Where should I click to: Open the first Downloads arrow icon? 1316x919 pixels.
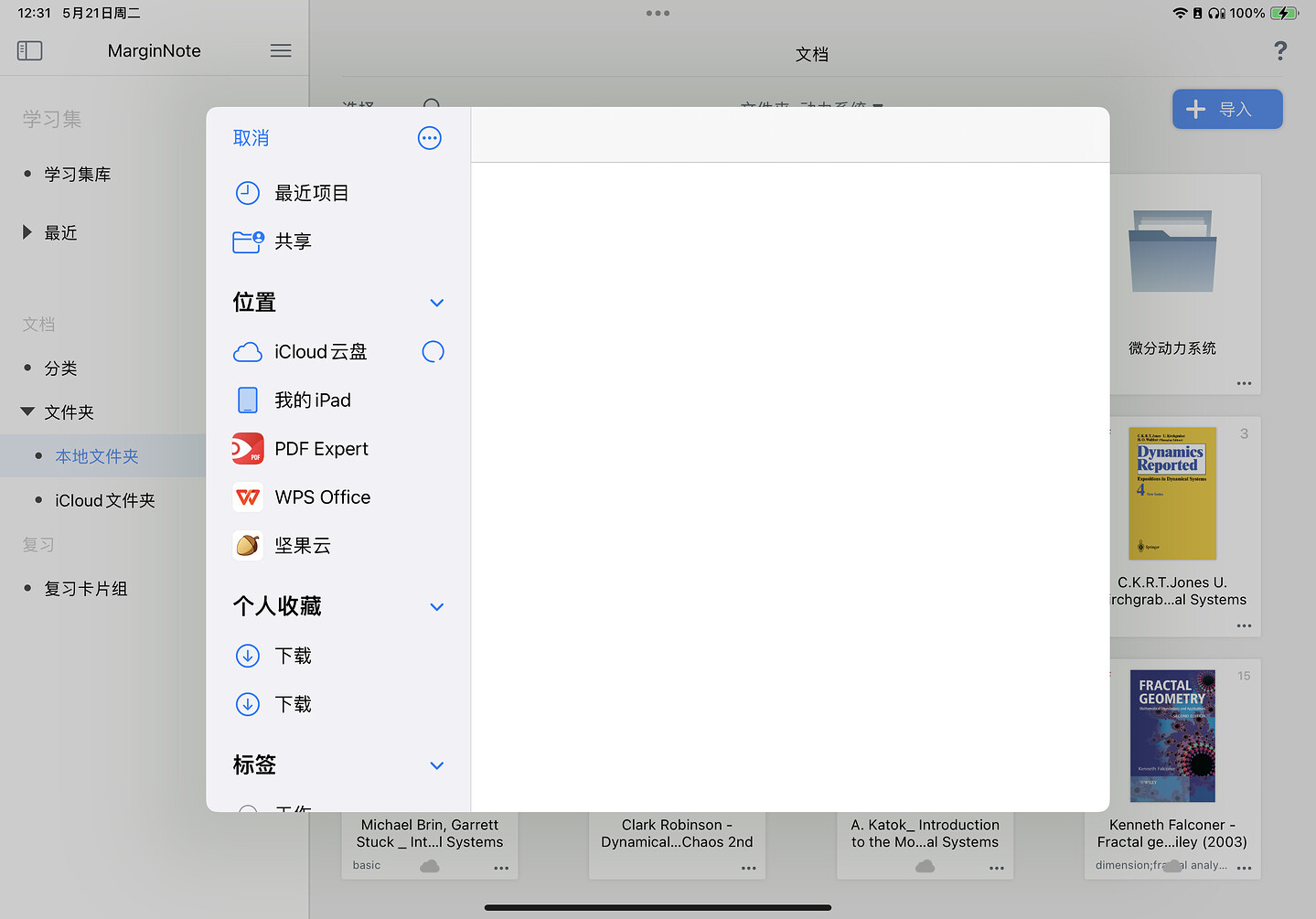point(248,656)
